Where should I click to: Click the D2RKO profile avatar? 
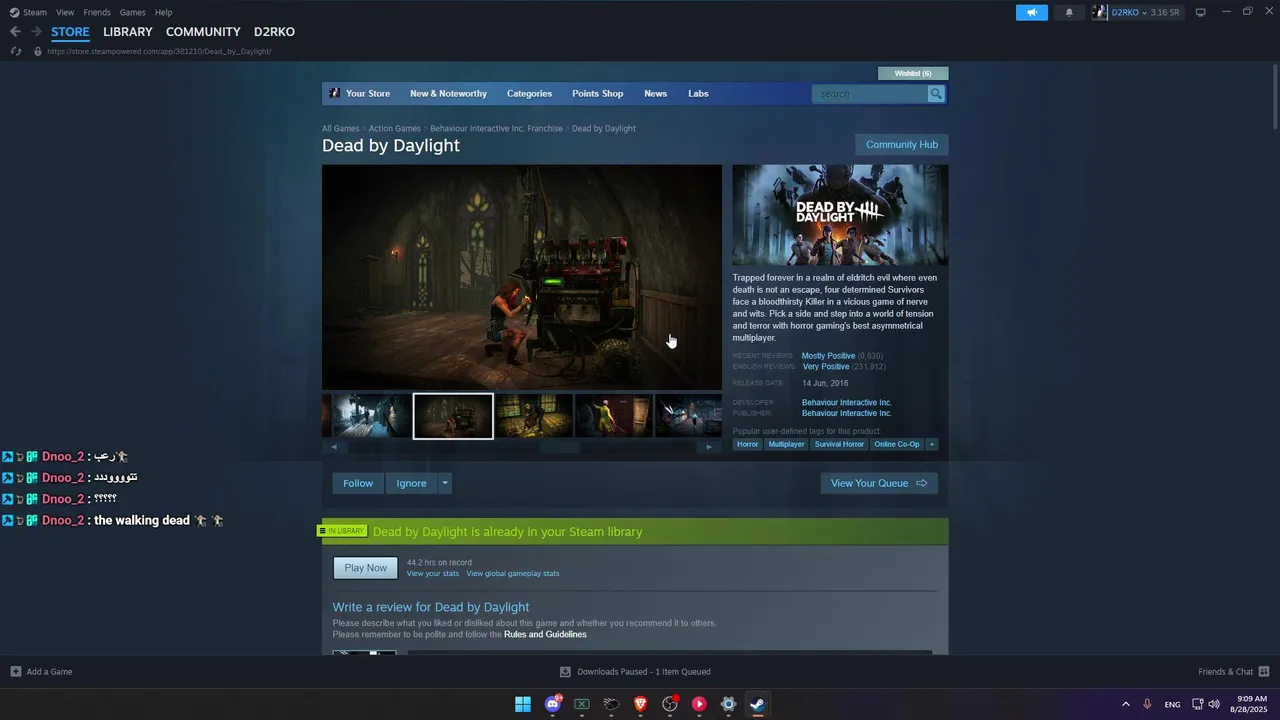coord(1100,12)
